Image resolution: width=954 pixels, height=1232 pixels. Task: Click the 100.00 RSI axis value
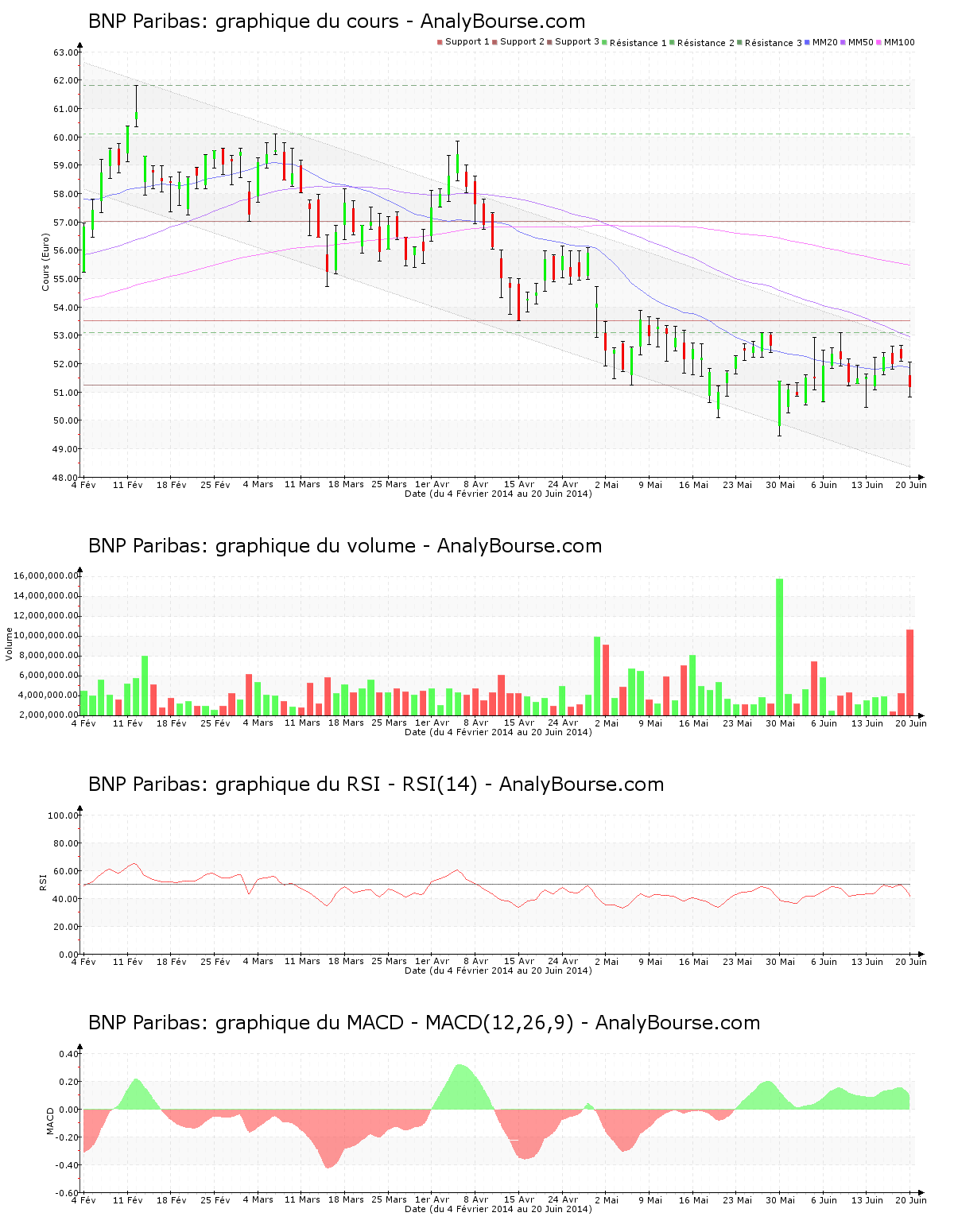pyautogui.click(x=64, y=816)
